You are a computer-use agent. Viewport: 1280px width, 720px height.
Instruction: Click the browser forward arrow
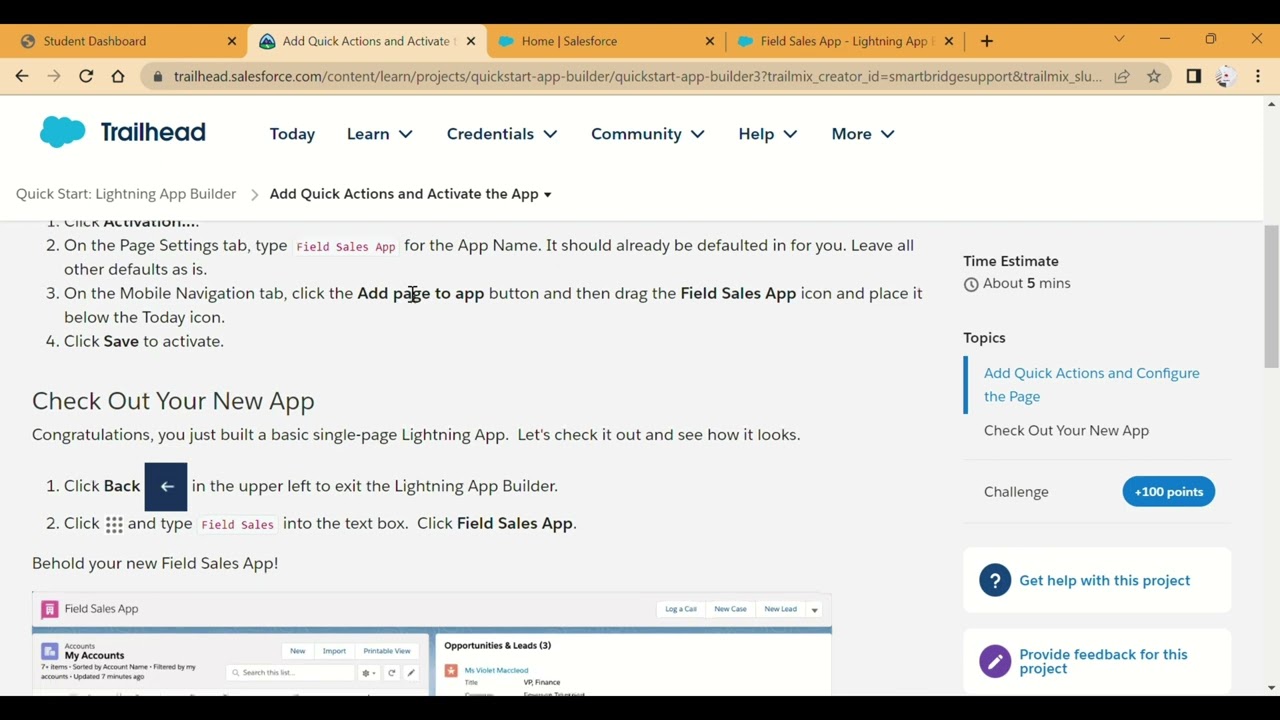(x=54, y=76)
